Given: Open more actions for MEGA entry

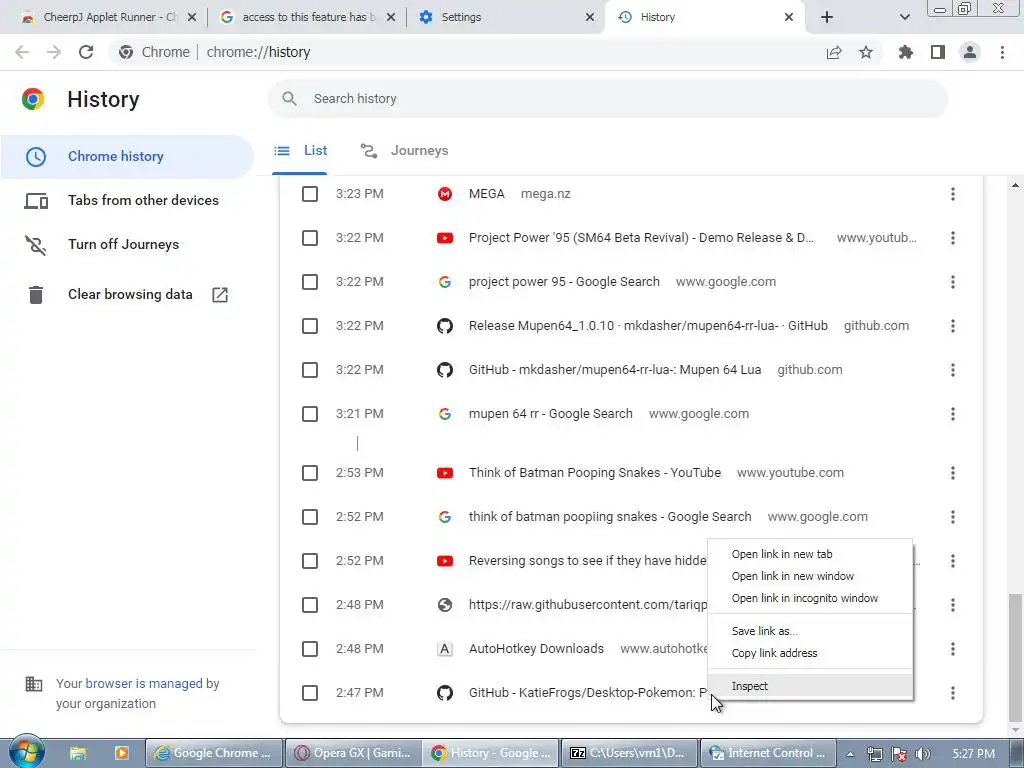Looking at the screenshot, I should coord(953,194).
